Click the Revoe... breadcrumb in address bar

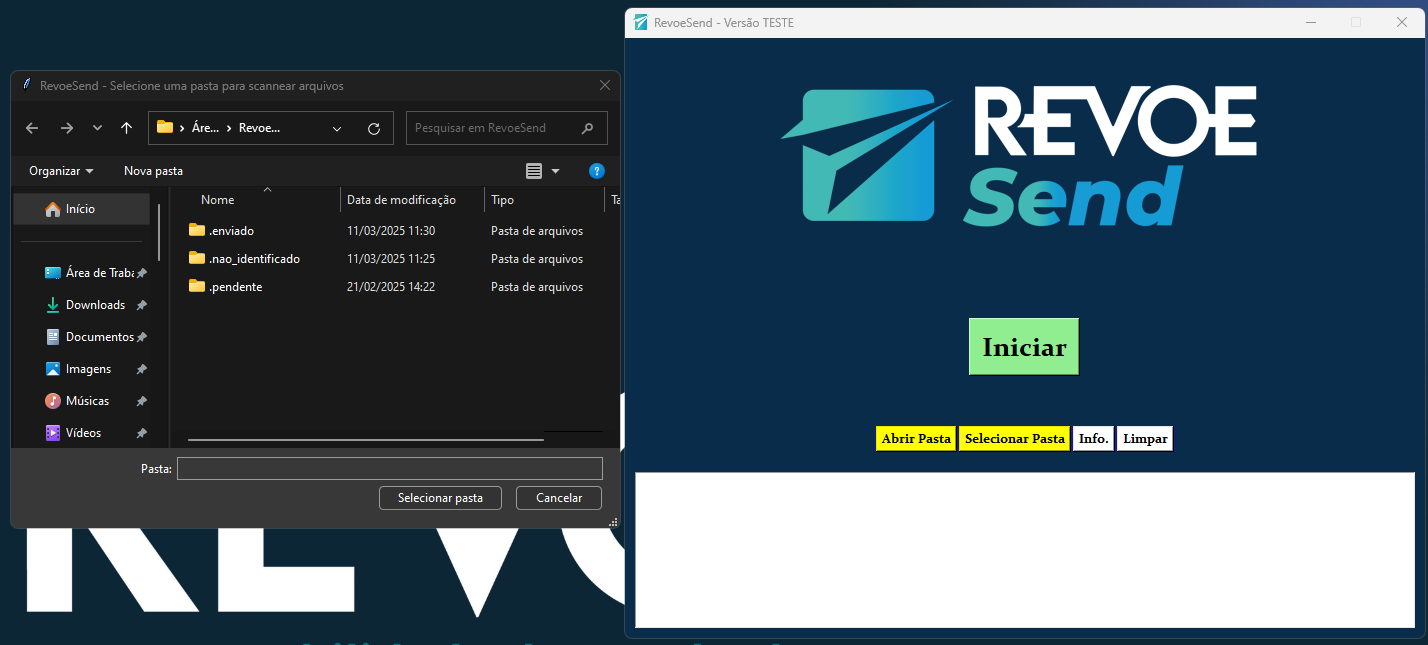point(260,128)
